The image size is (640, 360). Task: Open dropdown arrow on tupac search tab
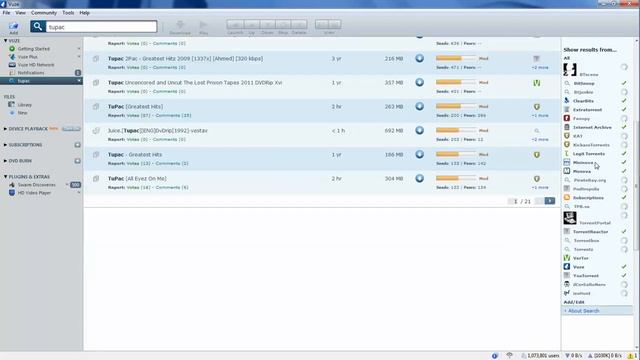coord(79,81)
